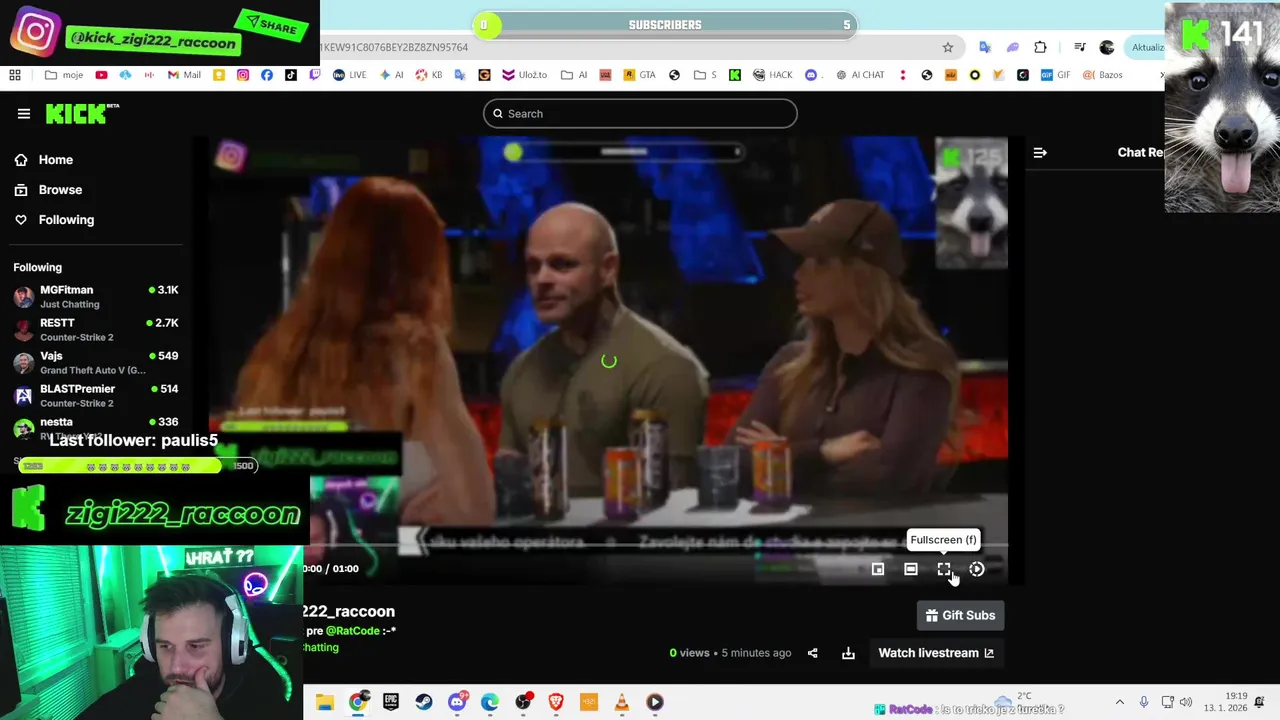Open Brave browser from the taskbar

[x=556, y=702]
